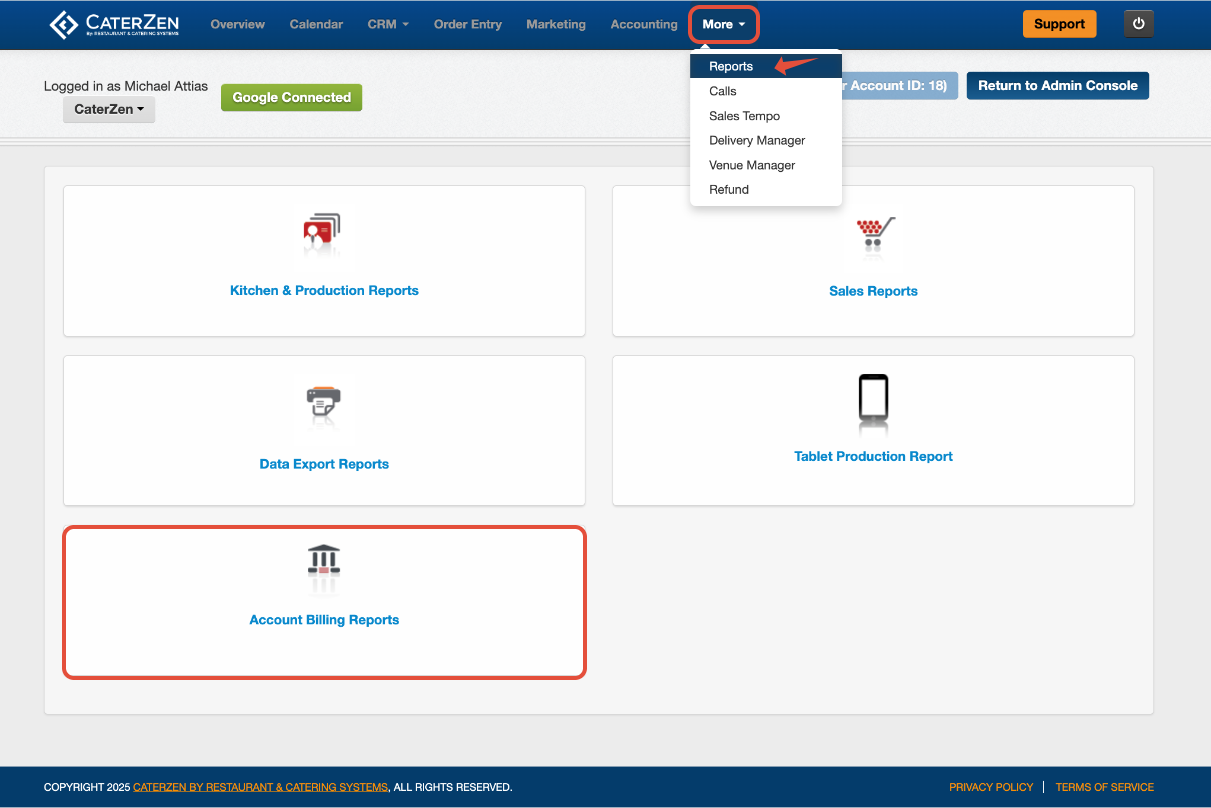Collapse the More dropdown menu
This screenshot has height=808, width=1211.
[x=724, y=24]
